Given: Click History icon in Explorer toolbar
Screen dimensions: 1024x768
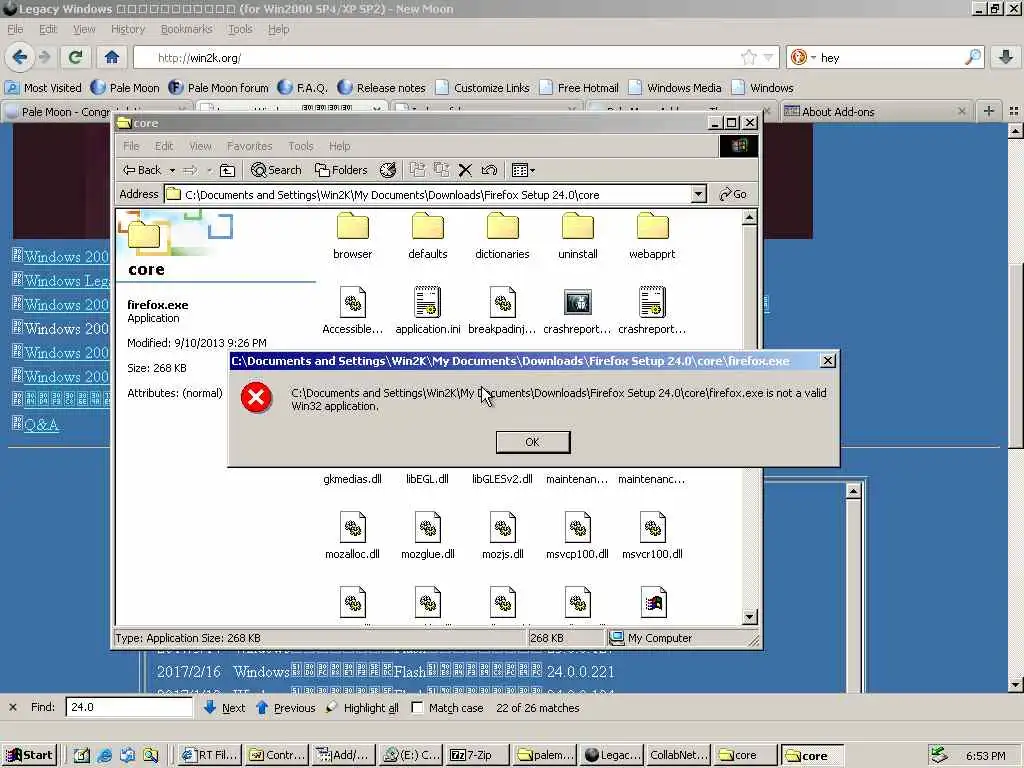Looking at the screenshot, I should point(388,170).
